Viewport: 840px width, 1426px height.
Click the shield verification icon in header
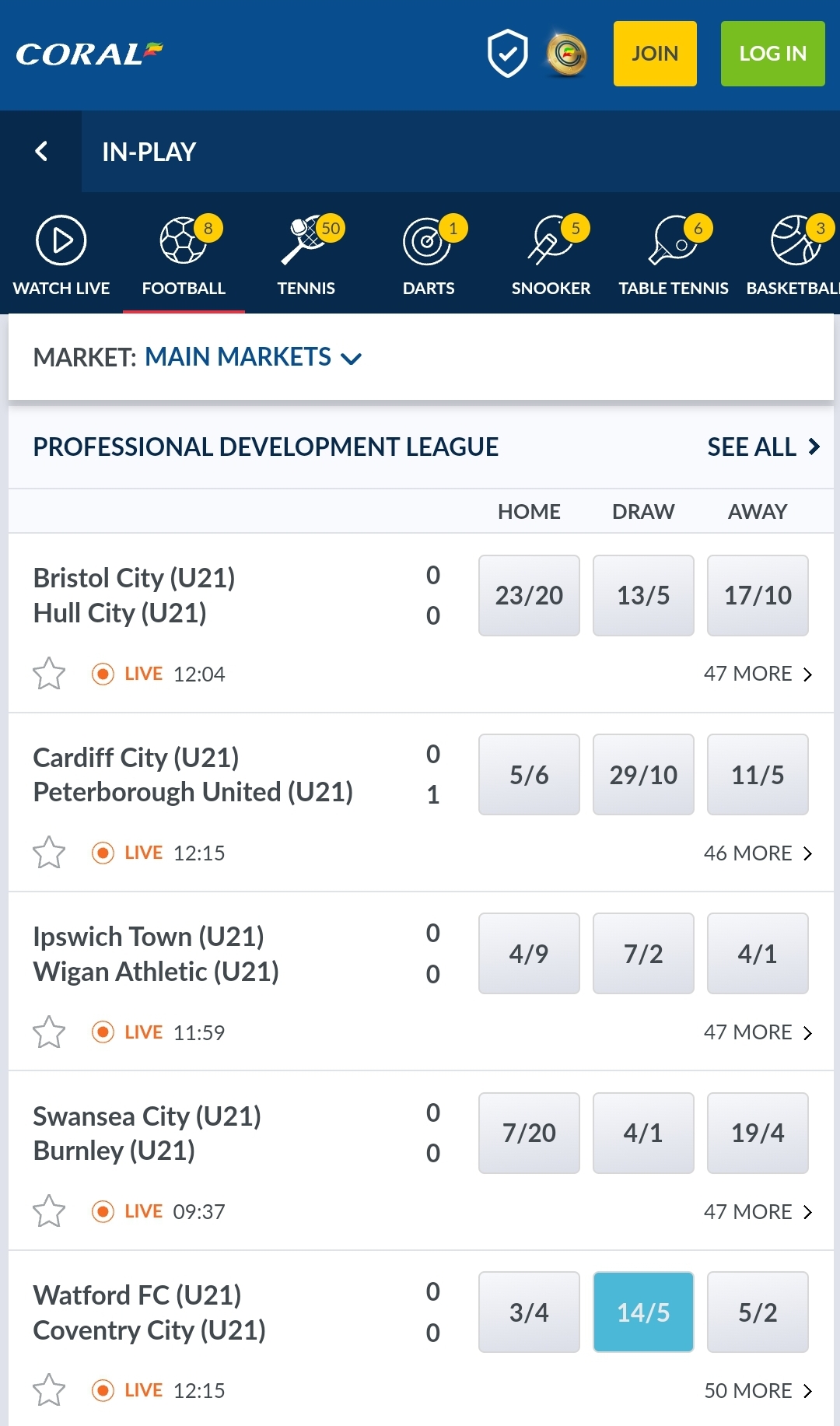(x=507, y=53)
